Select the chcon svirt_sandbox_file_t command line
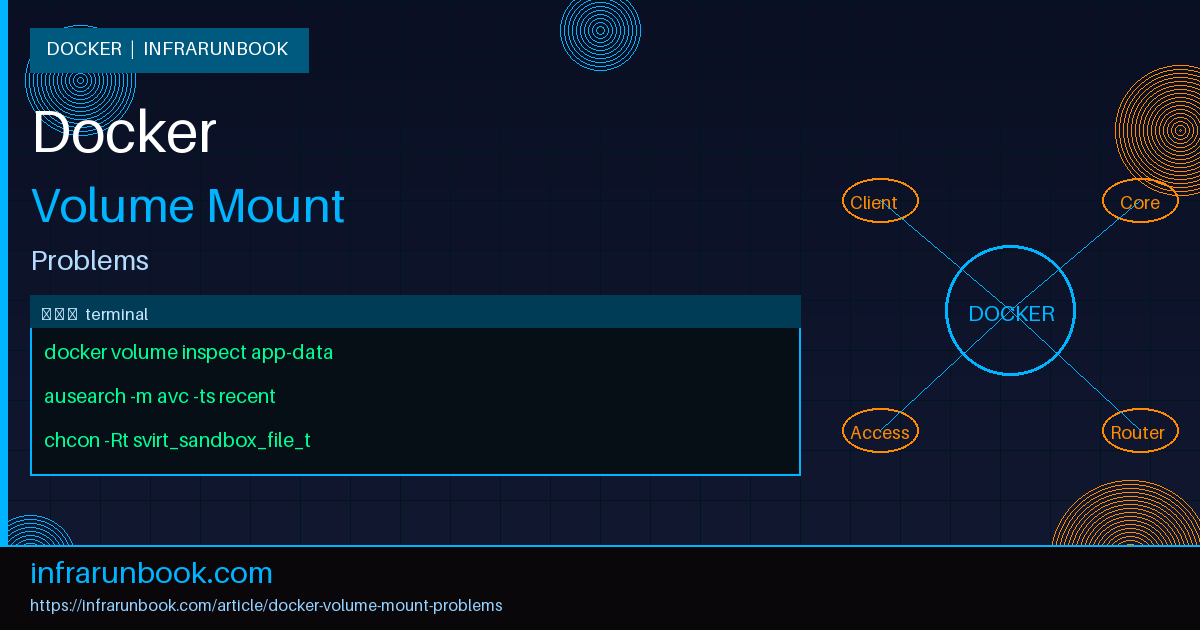The image size is (1200, 630). point(177,440)
